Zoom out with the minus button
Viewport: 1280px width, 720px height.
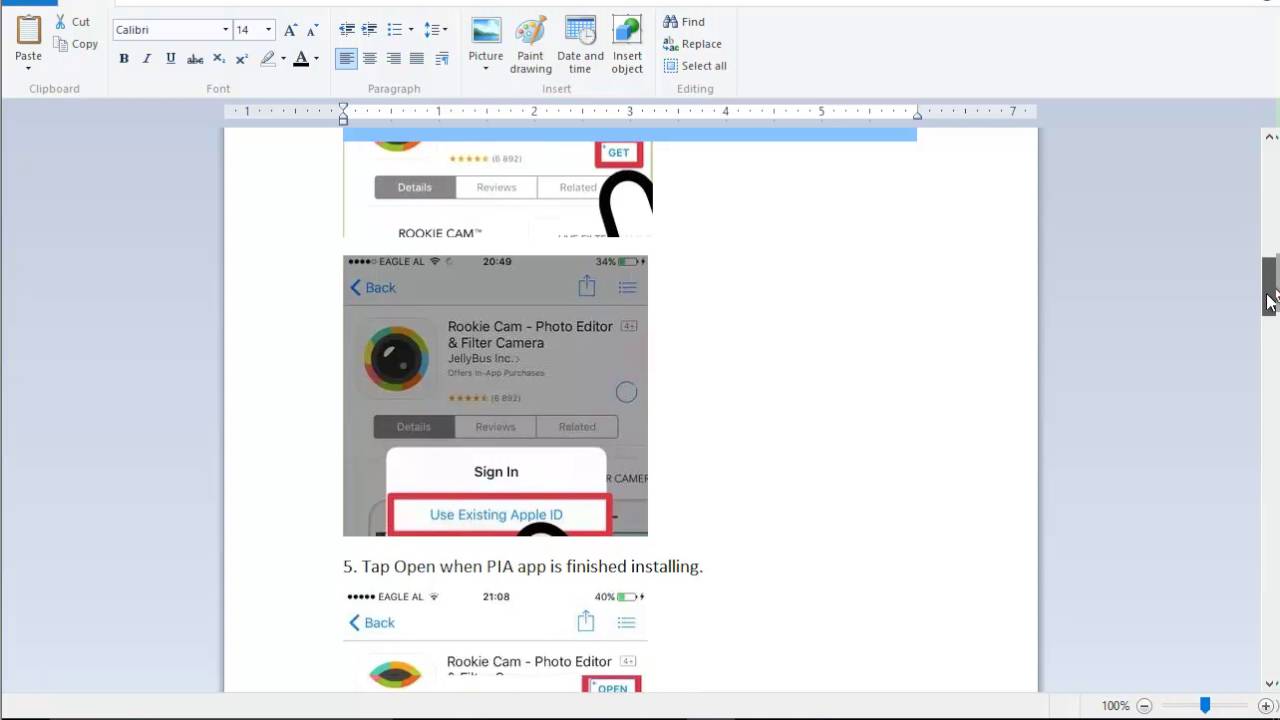1144,706
